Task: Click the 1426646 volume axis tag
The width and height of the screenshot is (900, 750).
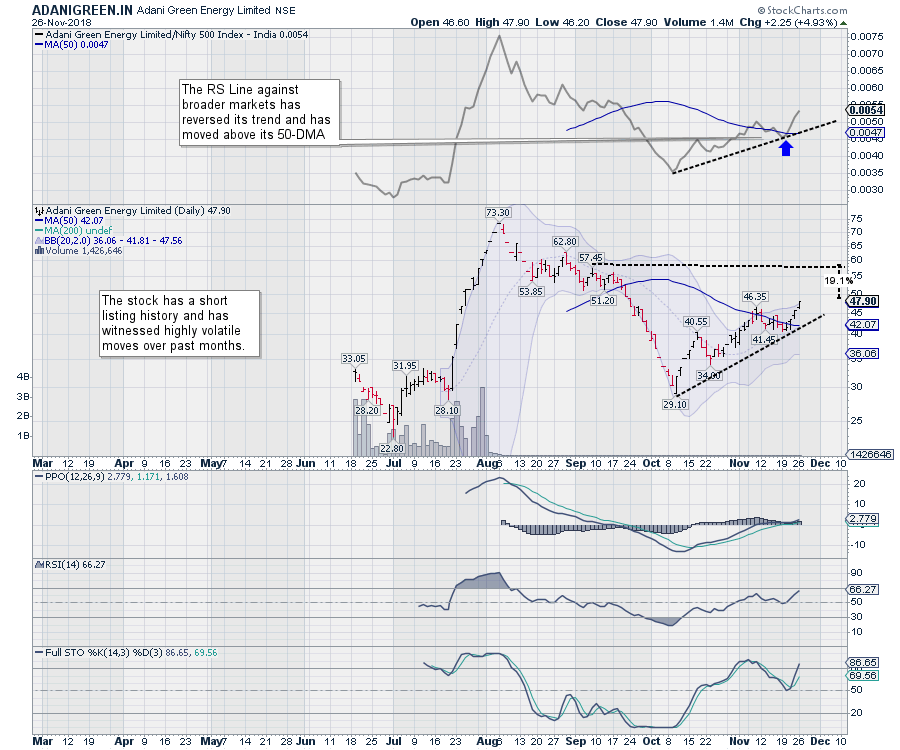Action: coord(871,454)
